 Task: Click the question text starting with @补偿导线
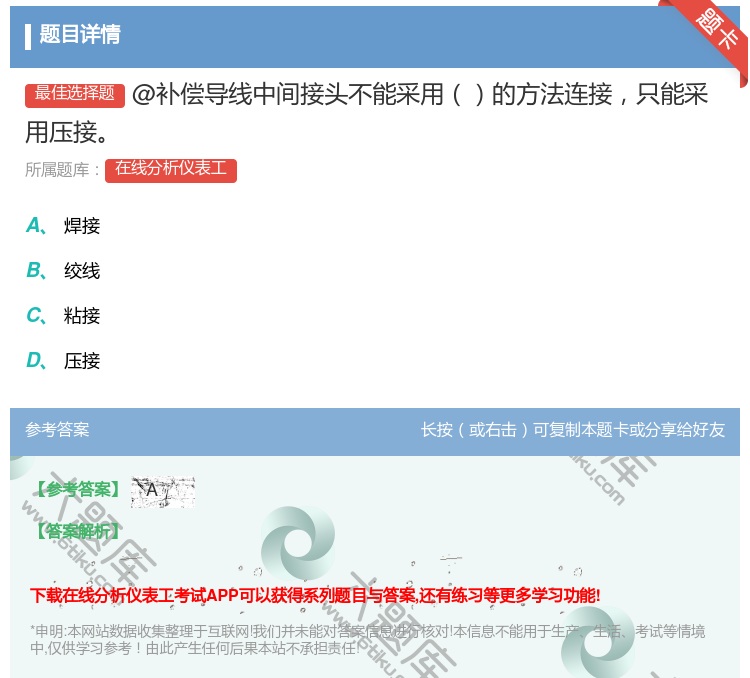point(366,113)
